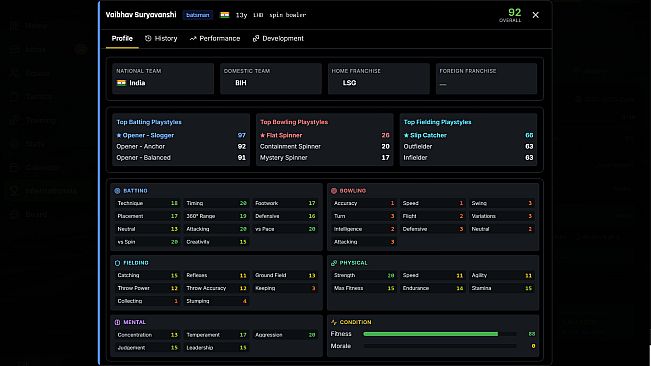
Task: Click the vs Spin stat
Action: pos(147,242)
